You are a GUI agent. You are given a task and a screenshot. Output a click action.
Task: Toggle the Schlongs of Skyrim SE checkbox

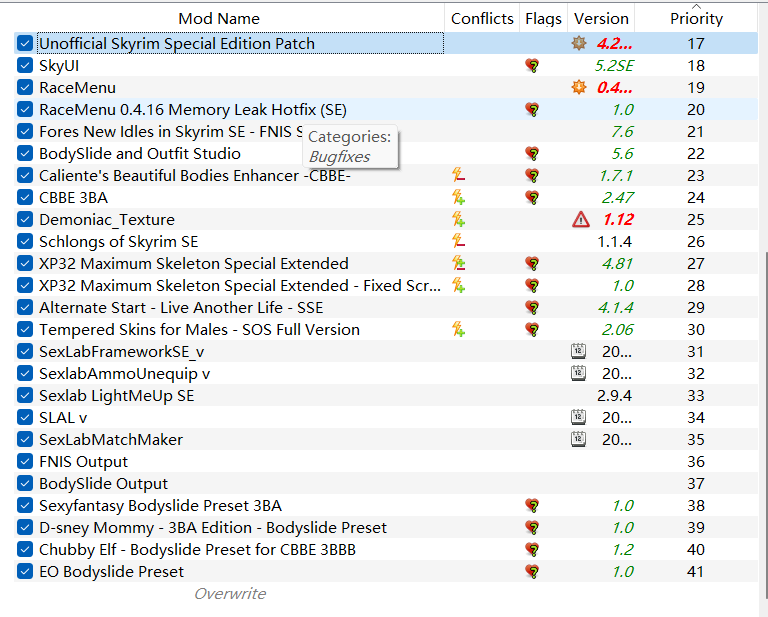click(24, 241)
